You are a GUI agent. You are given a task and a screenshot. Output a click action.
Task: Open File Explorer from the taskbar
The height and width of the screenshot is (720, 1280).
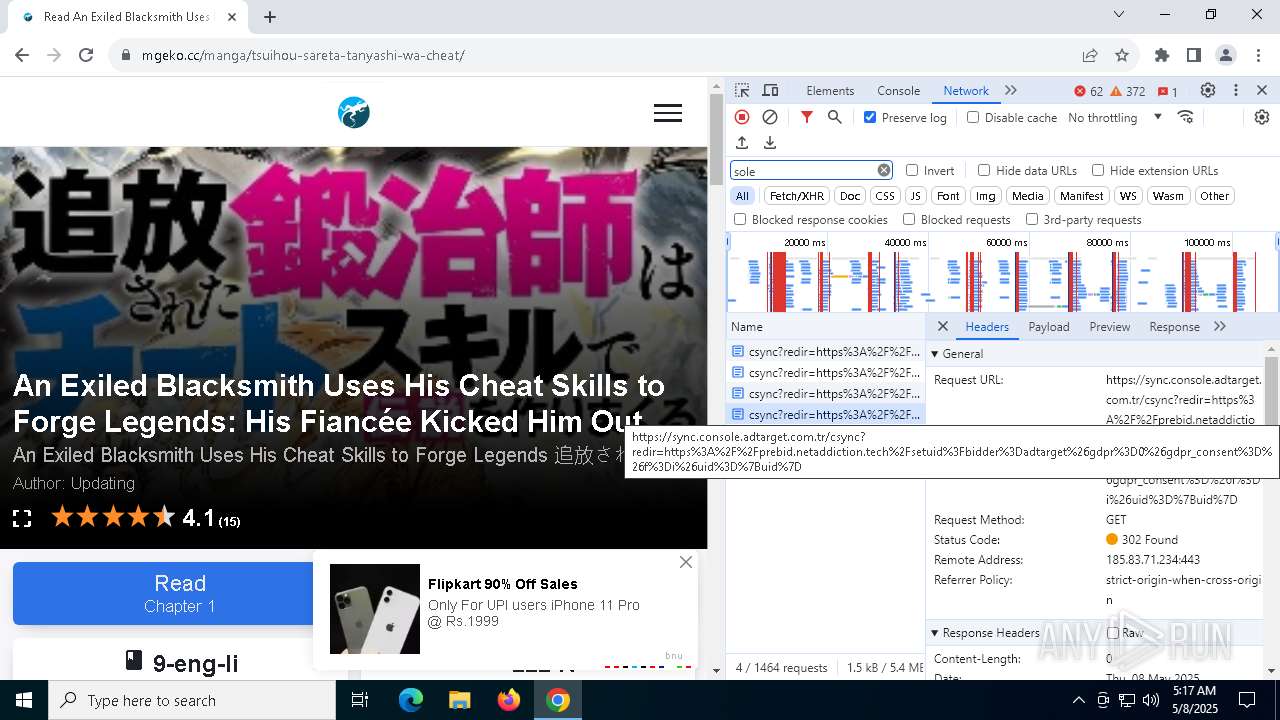pos(460,700)
